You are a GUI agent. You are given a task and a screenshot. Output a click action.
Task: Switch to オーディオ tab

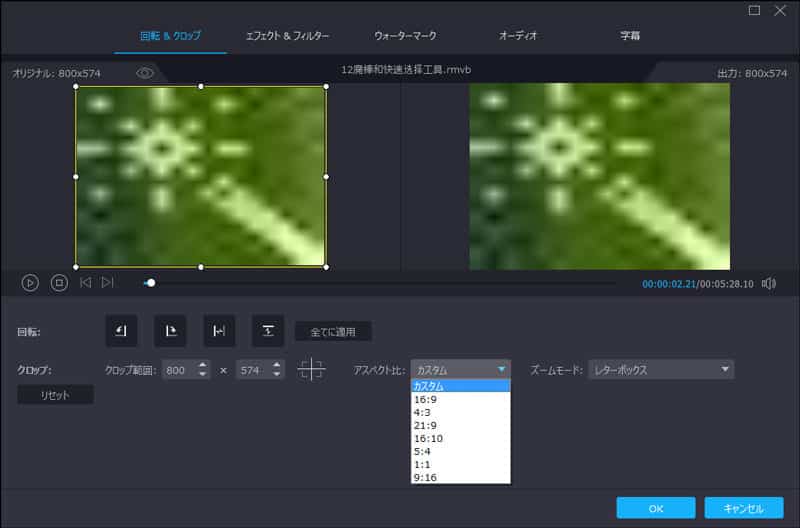point(518,36)
